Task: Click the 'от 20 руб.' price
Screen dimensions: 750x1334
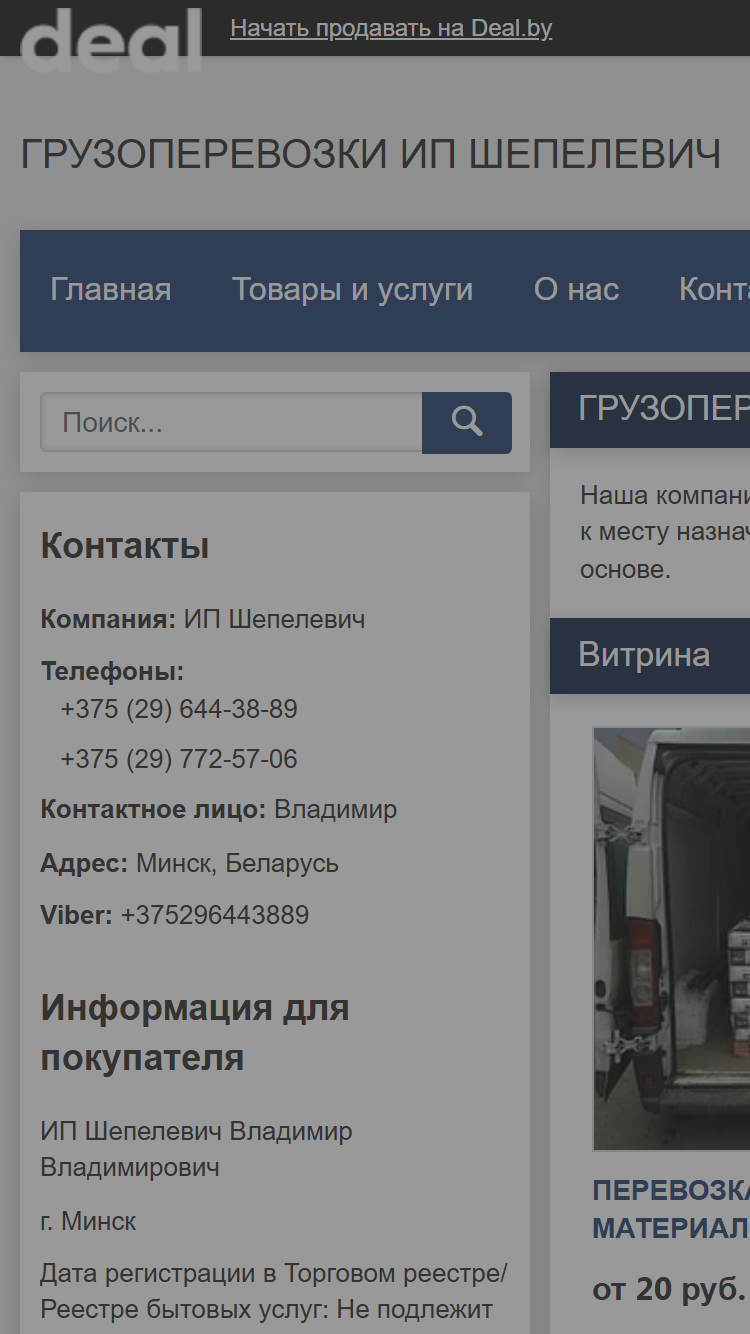Action: tap(669, 1289)
